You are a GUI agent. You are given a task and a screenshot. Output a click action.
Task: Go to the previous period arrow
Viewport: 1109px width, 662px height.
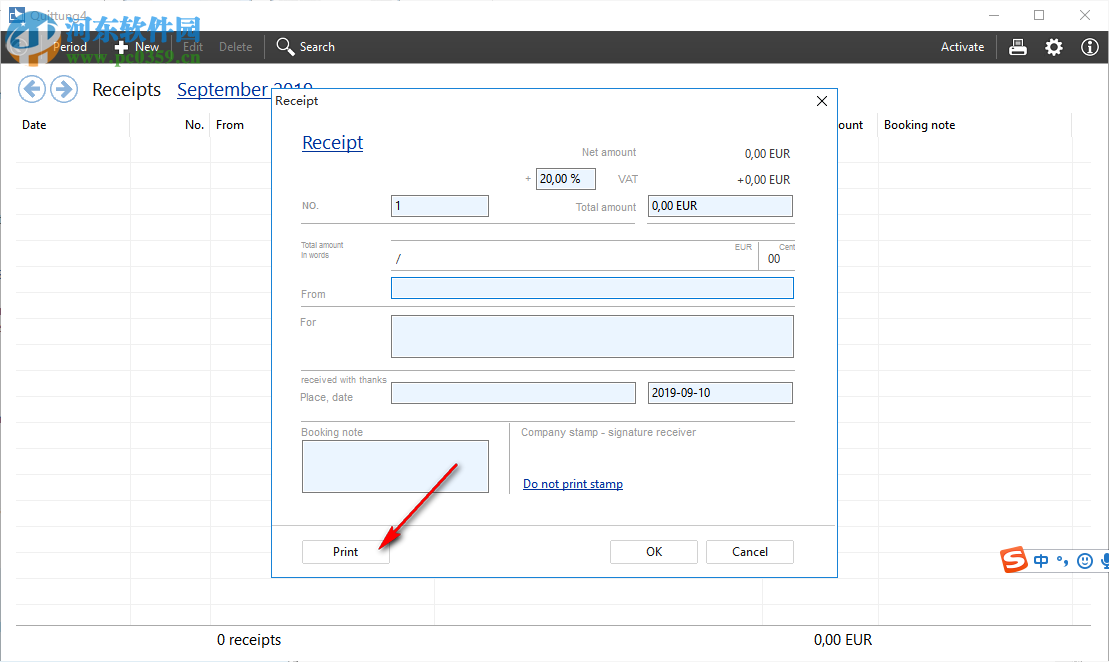point(32,90)
